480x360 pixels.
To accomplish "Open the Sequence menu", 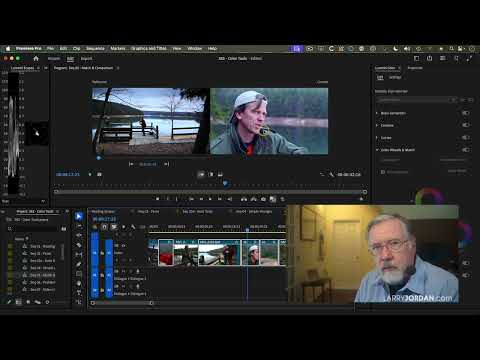I will point(95,49).
